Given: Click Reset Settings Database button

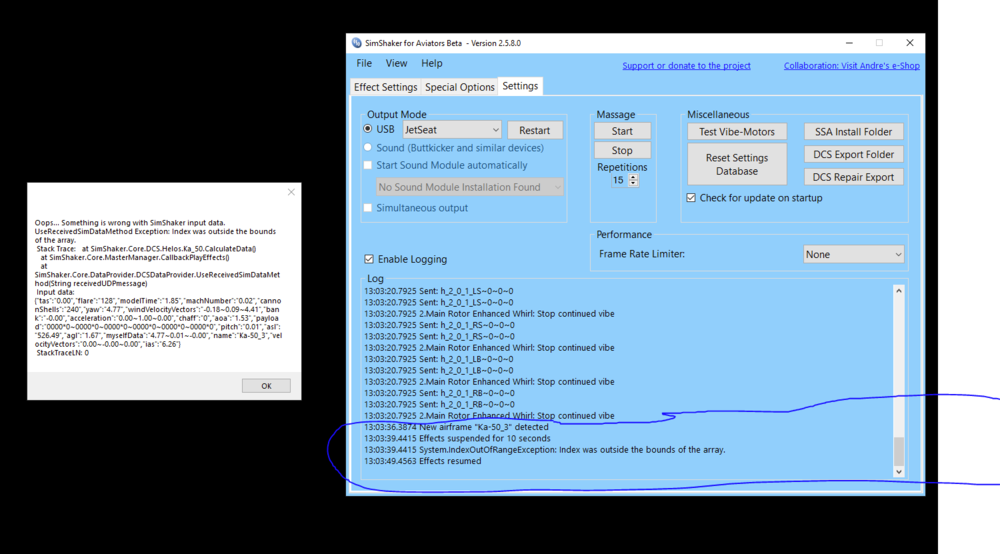Looking at the screenshot, I should click(x=737, y=164).
